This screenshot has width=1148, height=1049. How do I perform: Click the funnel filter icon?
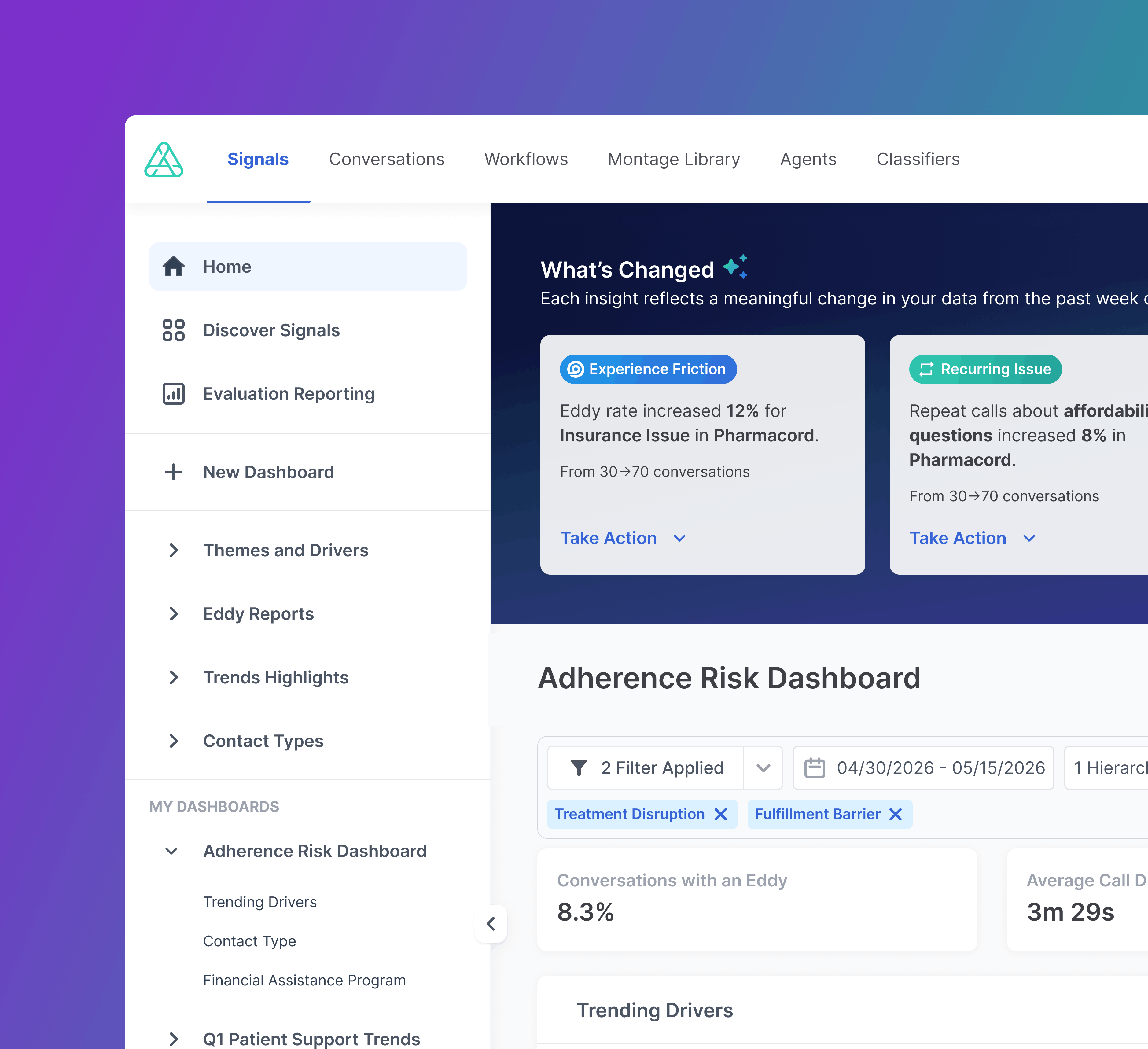pyautogui.click(x=579, y=768)
